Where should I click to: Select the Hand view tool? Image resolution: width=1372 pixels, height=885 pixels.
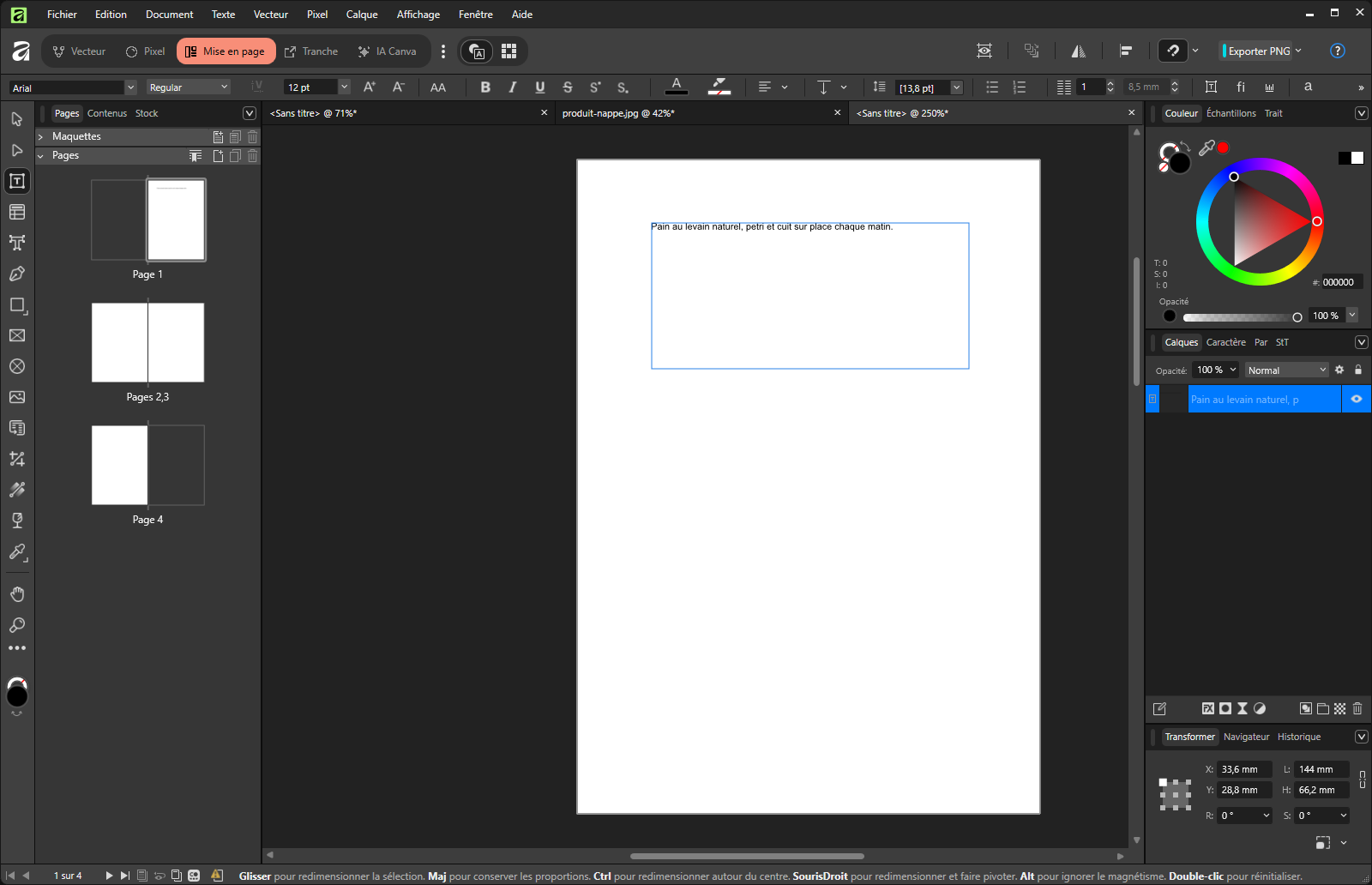point(17,594)
